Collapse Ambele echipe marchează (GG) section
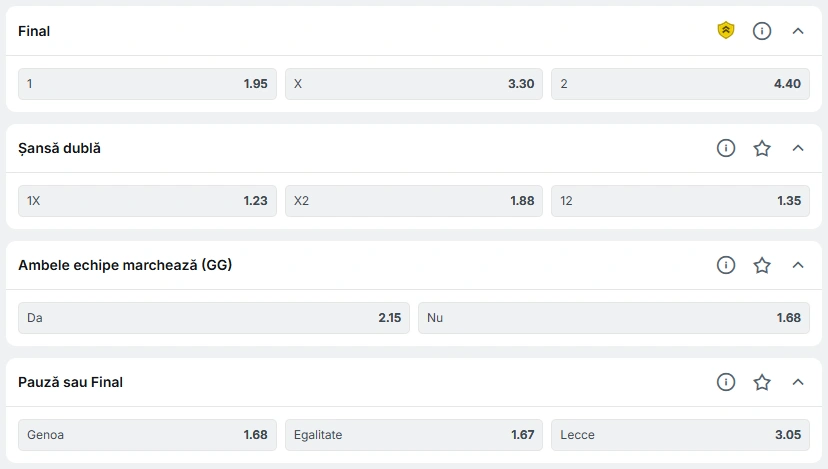The height and width of the screenshot is (469, 828). (x=798, y=265)
